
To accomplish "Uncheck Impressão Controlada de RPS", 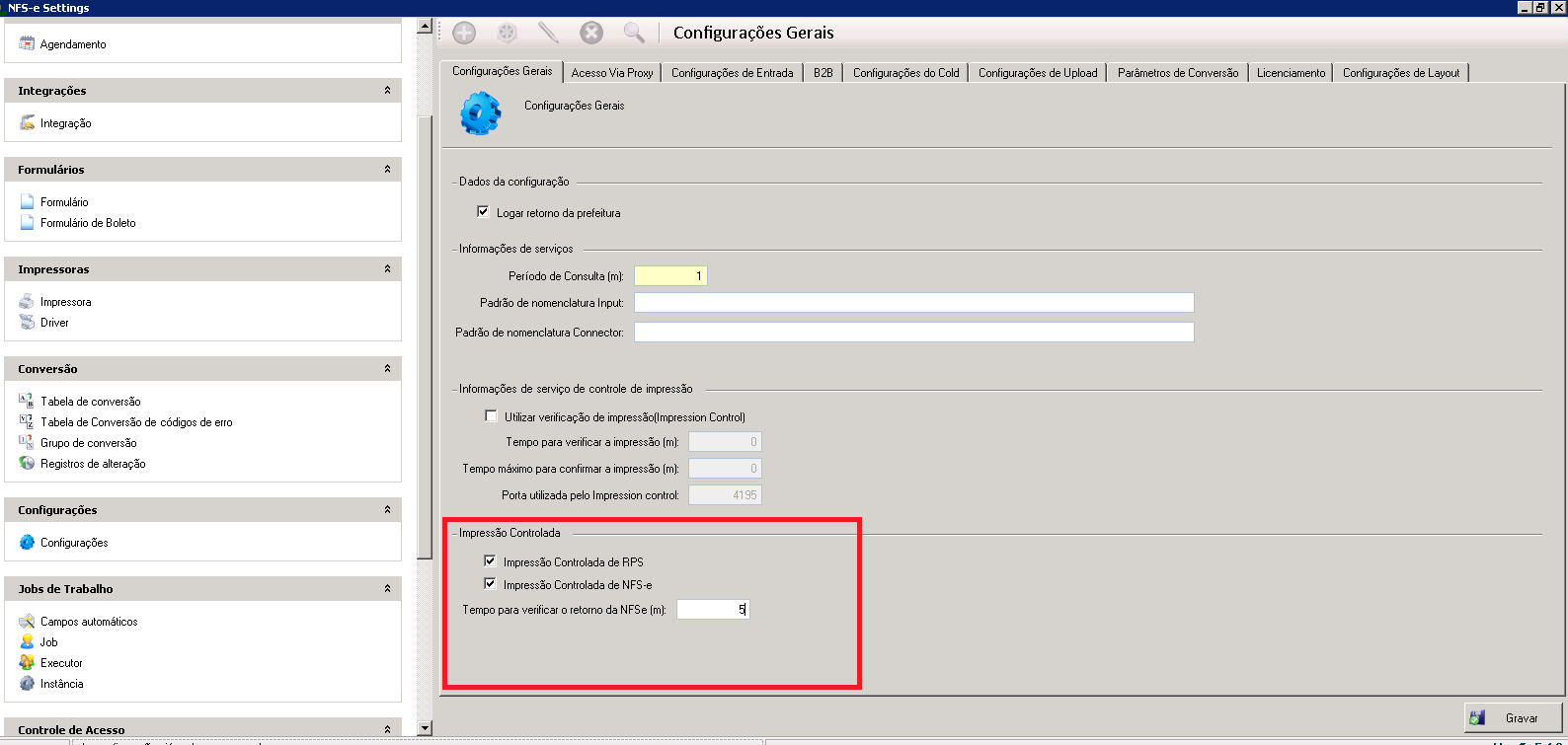I will click(490, 560).
